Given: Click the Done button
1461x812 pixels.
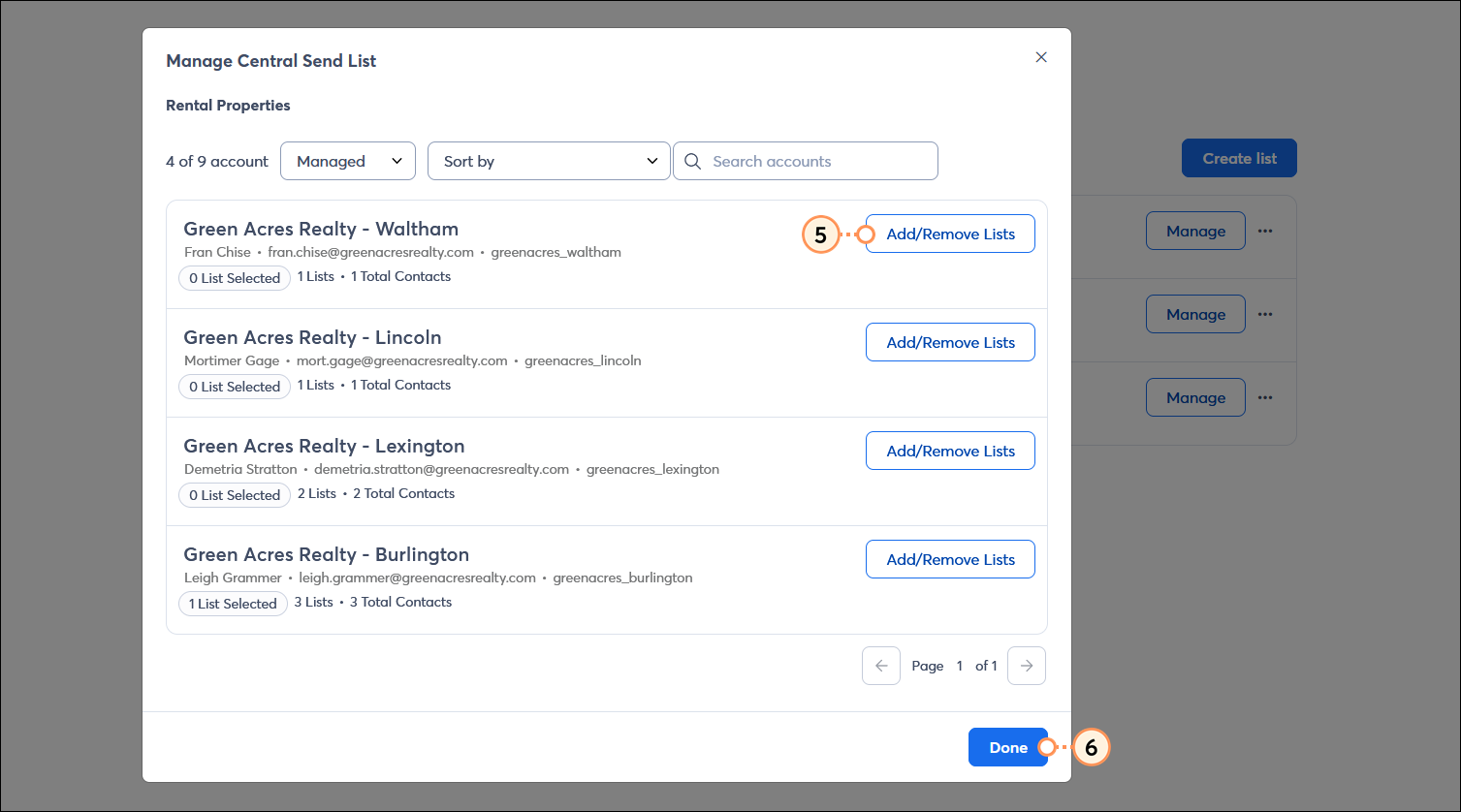Looking at the screenshot, I should pyautogui.click(x=1008, y=747).
